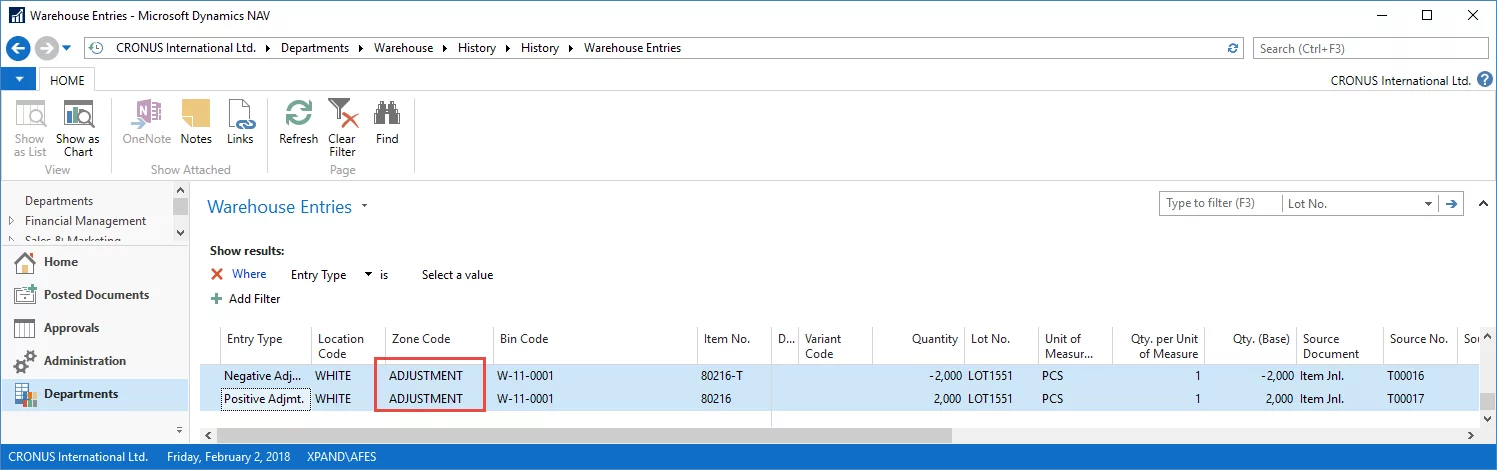Open the blue application menu dropdown
The height and width of the screenshot is (470, 1497).
pos(19,80)
